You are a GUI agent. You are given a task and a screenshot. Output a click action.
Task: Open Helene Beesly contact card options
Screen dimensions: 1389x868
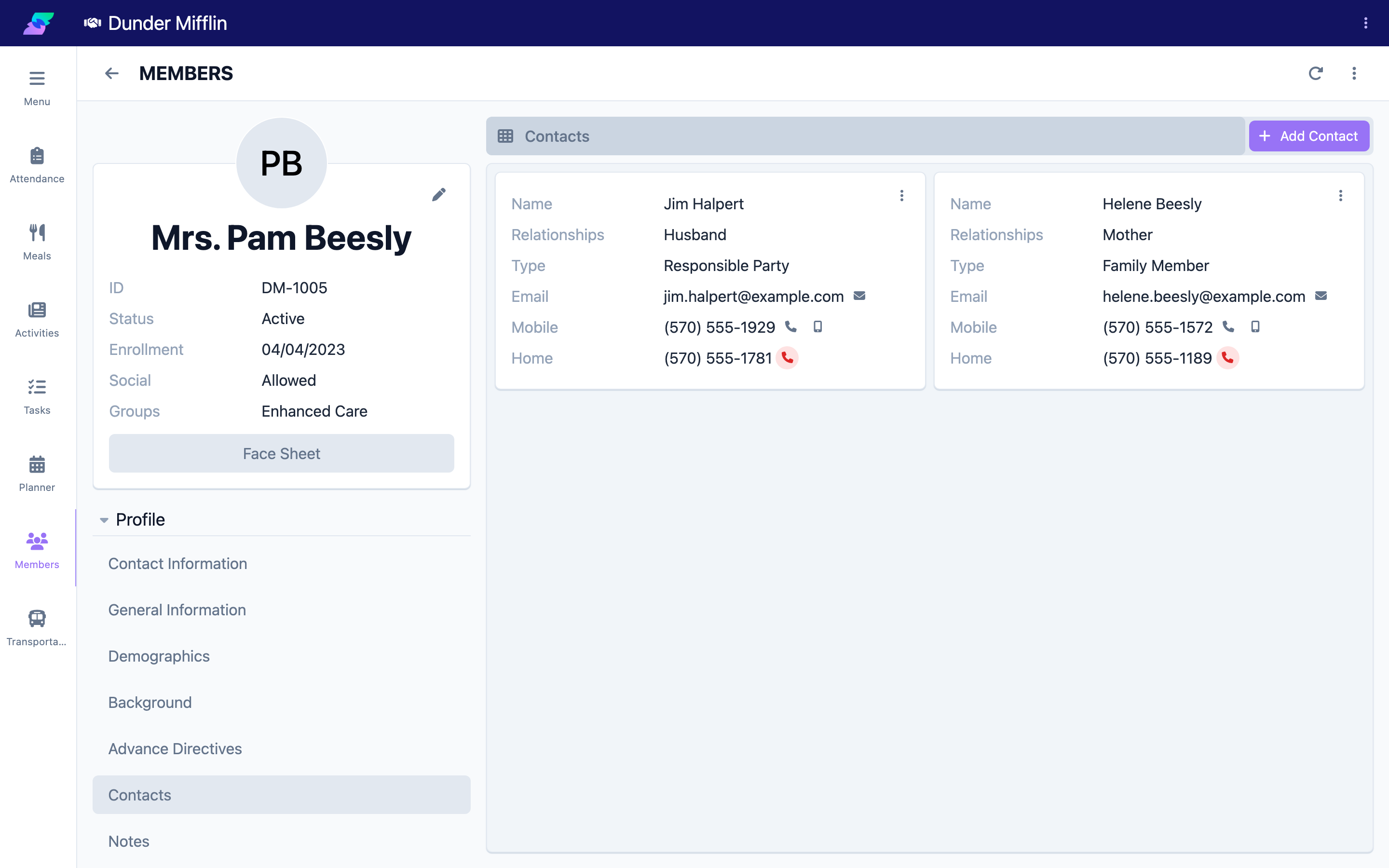[x=1340, y=196]
